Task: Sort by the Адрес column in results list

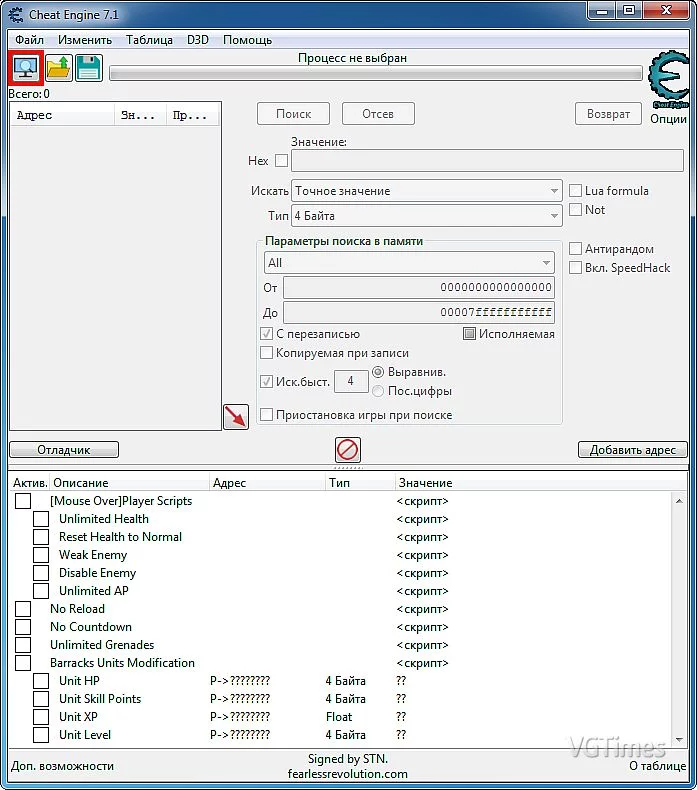Action: click(x=63, y=115)
